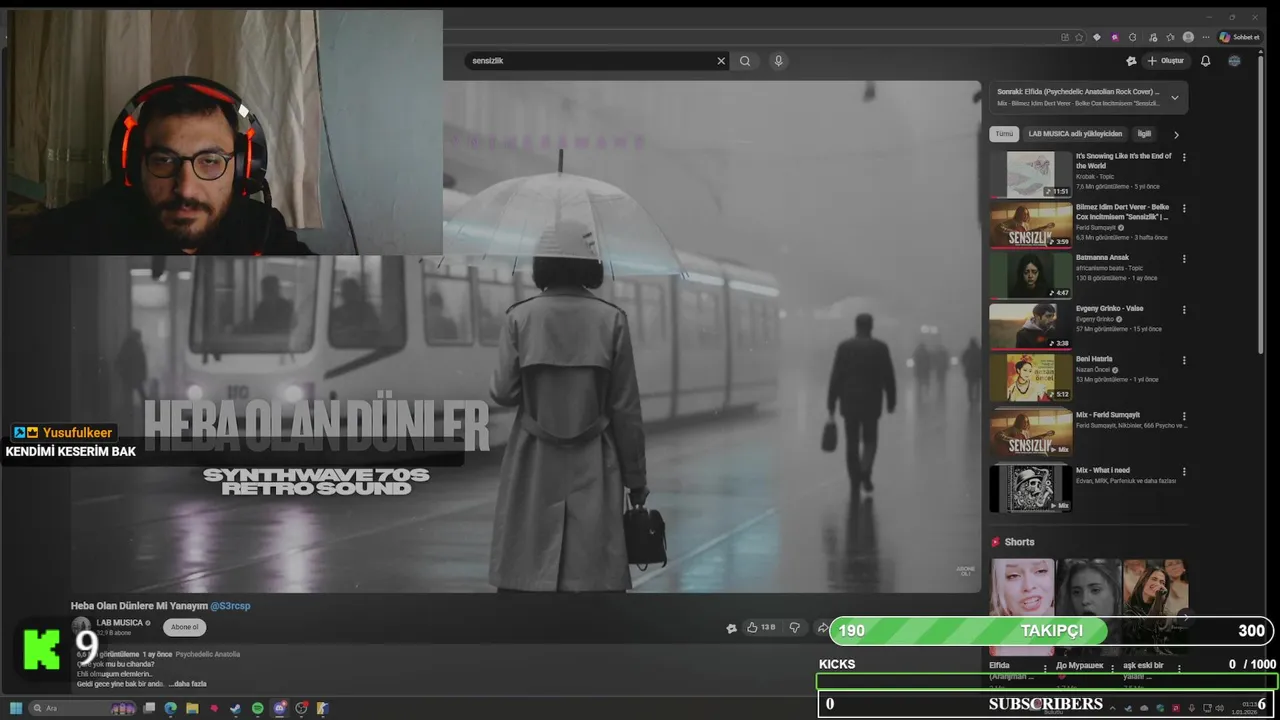The height and width of the screenshot is (720, 1280).
Task: Click the diamond extension icon in toolbar
Action: pos(1097,37)
